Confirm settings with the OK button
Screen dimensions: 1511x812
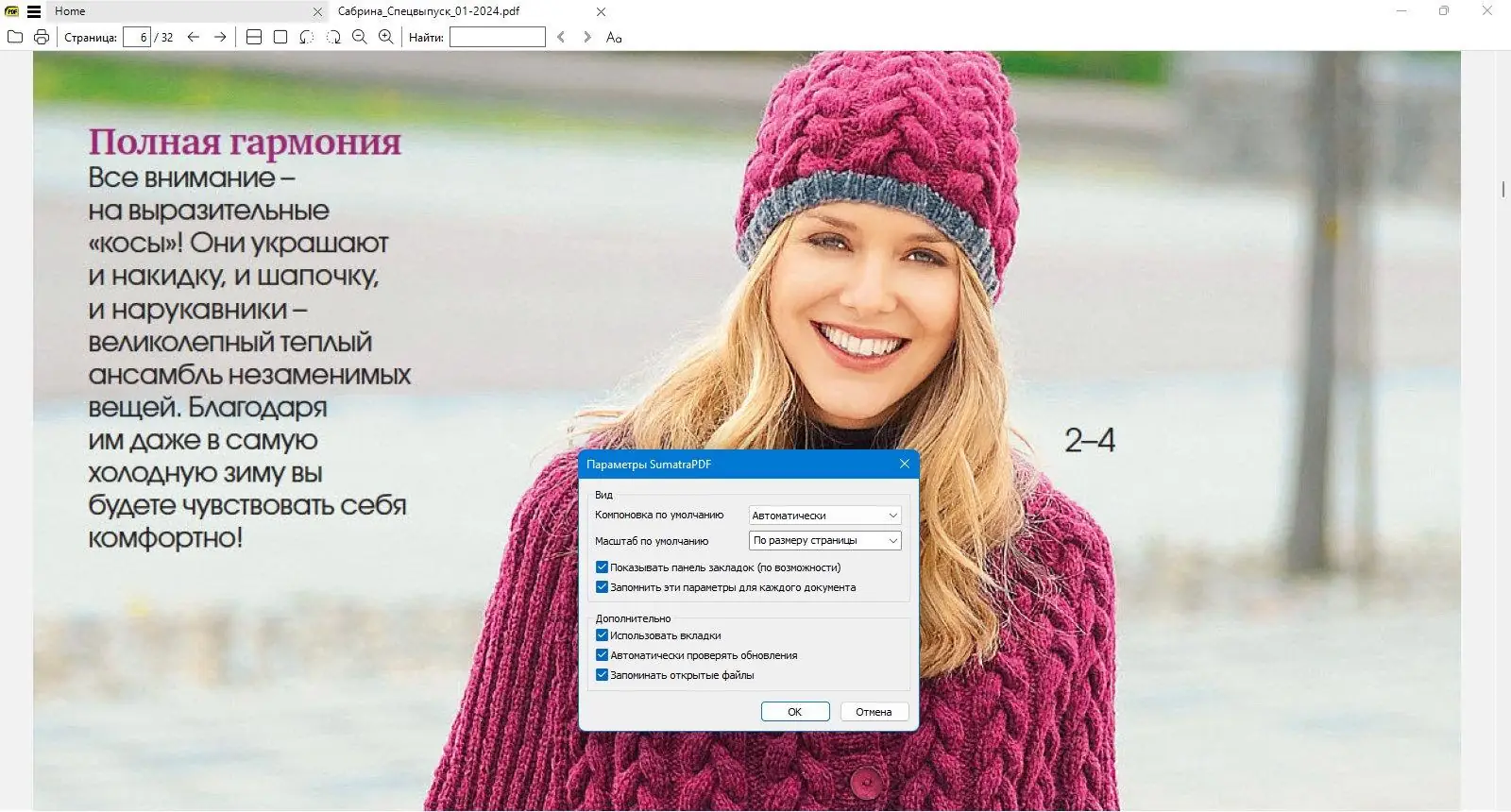[x=795, y=712]
